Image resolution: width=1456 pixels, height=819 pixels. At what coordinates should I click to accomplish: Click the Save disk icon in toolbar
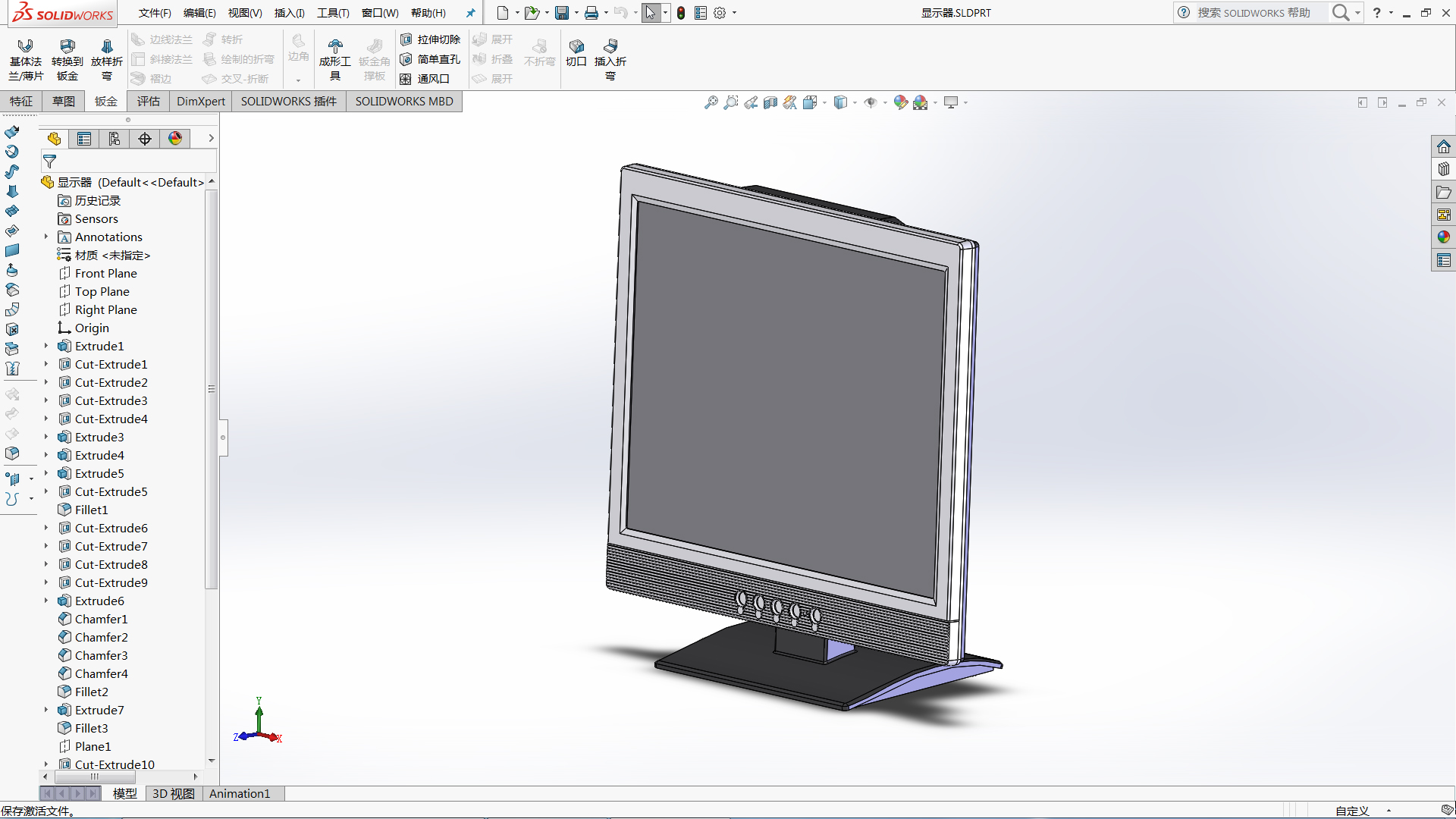pyautogui.click(x=562, y=13)
